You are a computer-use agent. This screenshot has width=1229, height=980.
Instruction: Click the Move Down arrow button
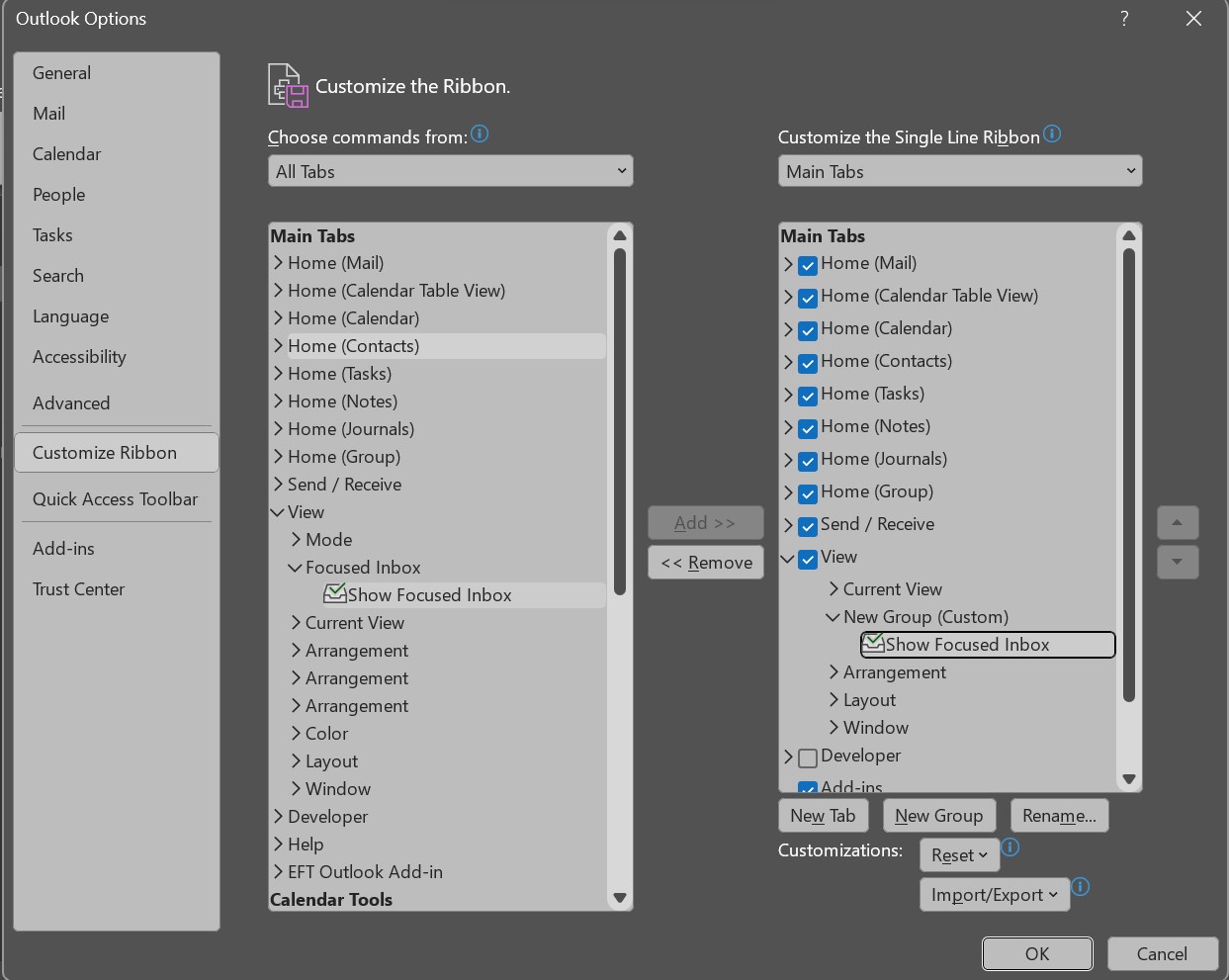[x=1178, y=562]
